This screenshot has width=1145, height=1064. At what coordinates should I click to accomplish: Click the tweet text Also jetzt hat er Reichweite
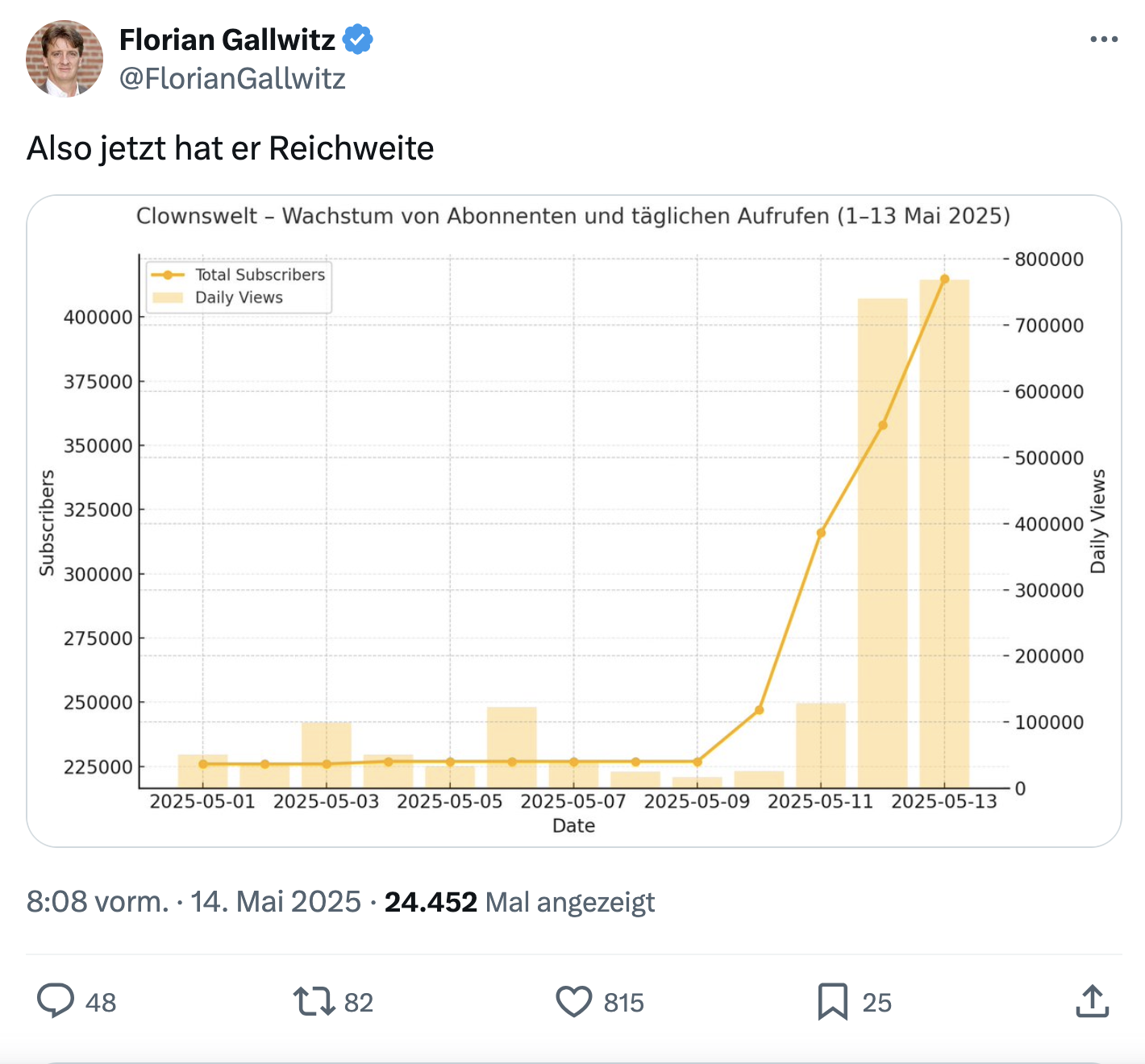231,148
